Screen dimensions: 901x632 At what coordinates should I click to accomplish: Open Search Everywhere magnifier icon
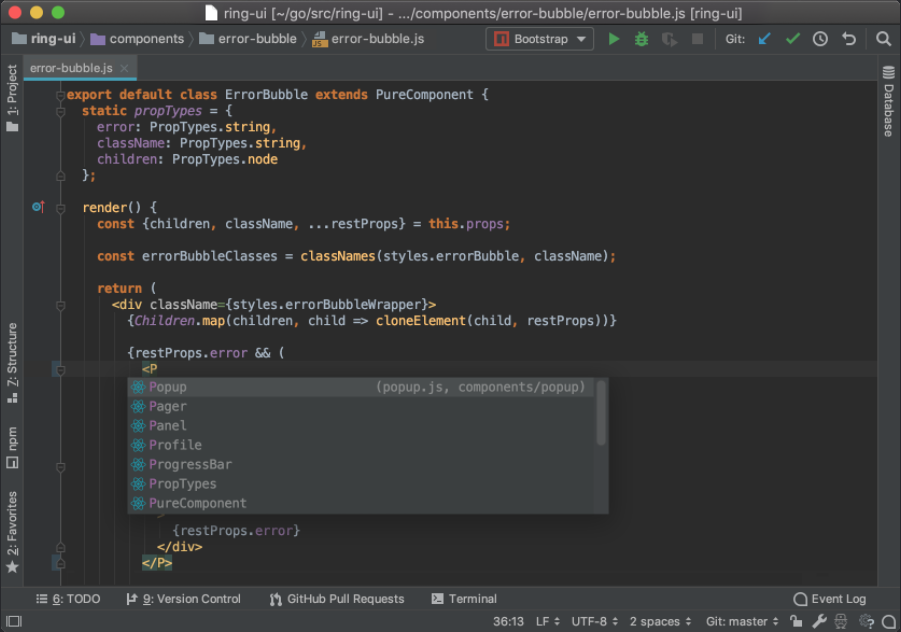pyautogui.click(x=883, y=39)
